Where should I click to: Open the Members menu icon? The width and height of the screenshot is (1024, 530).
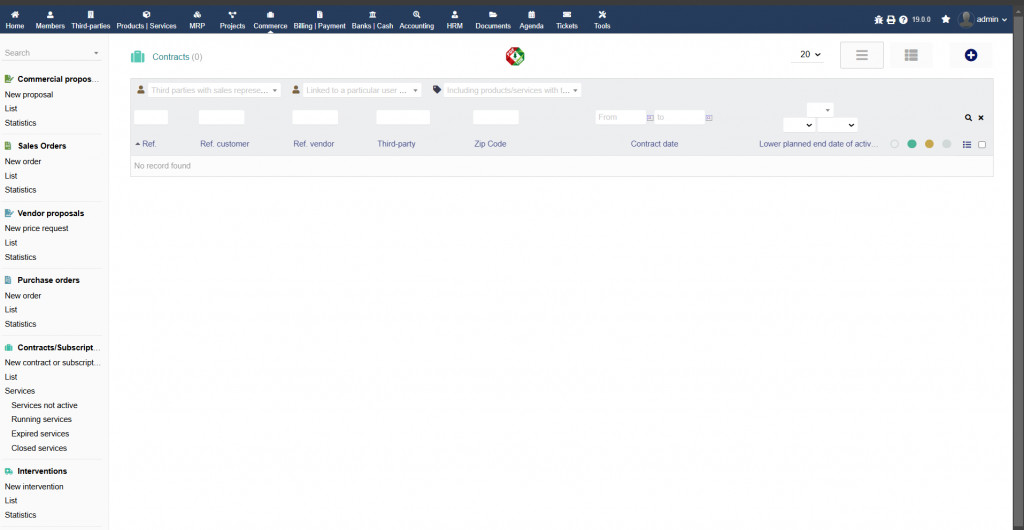tap(50, 14)
